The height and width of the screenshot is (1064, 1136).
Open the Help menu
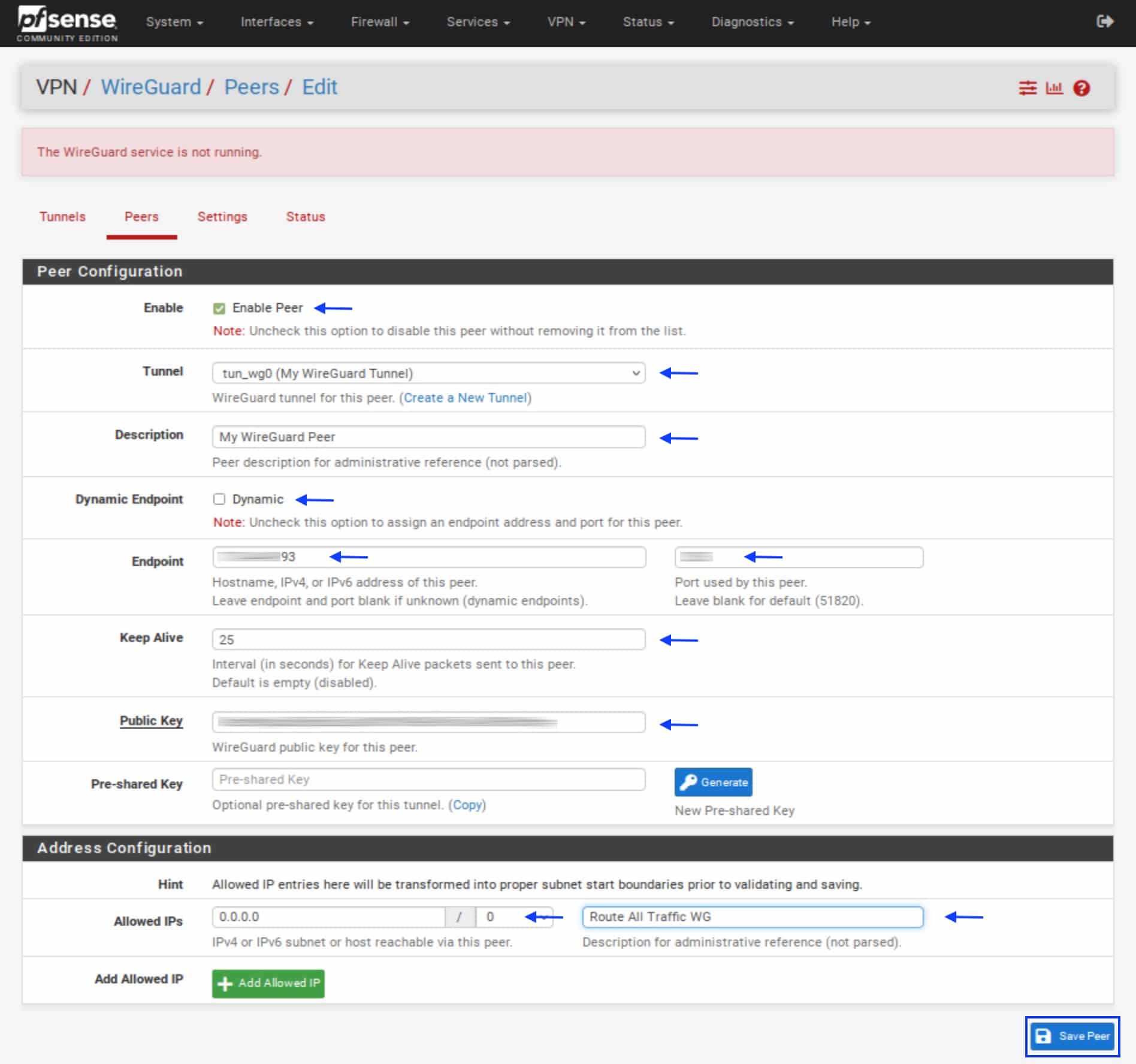pyautogui.click(x=851, y=22)
